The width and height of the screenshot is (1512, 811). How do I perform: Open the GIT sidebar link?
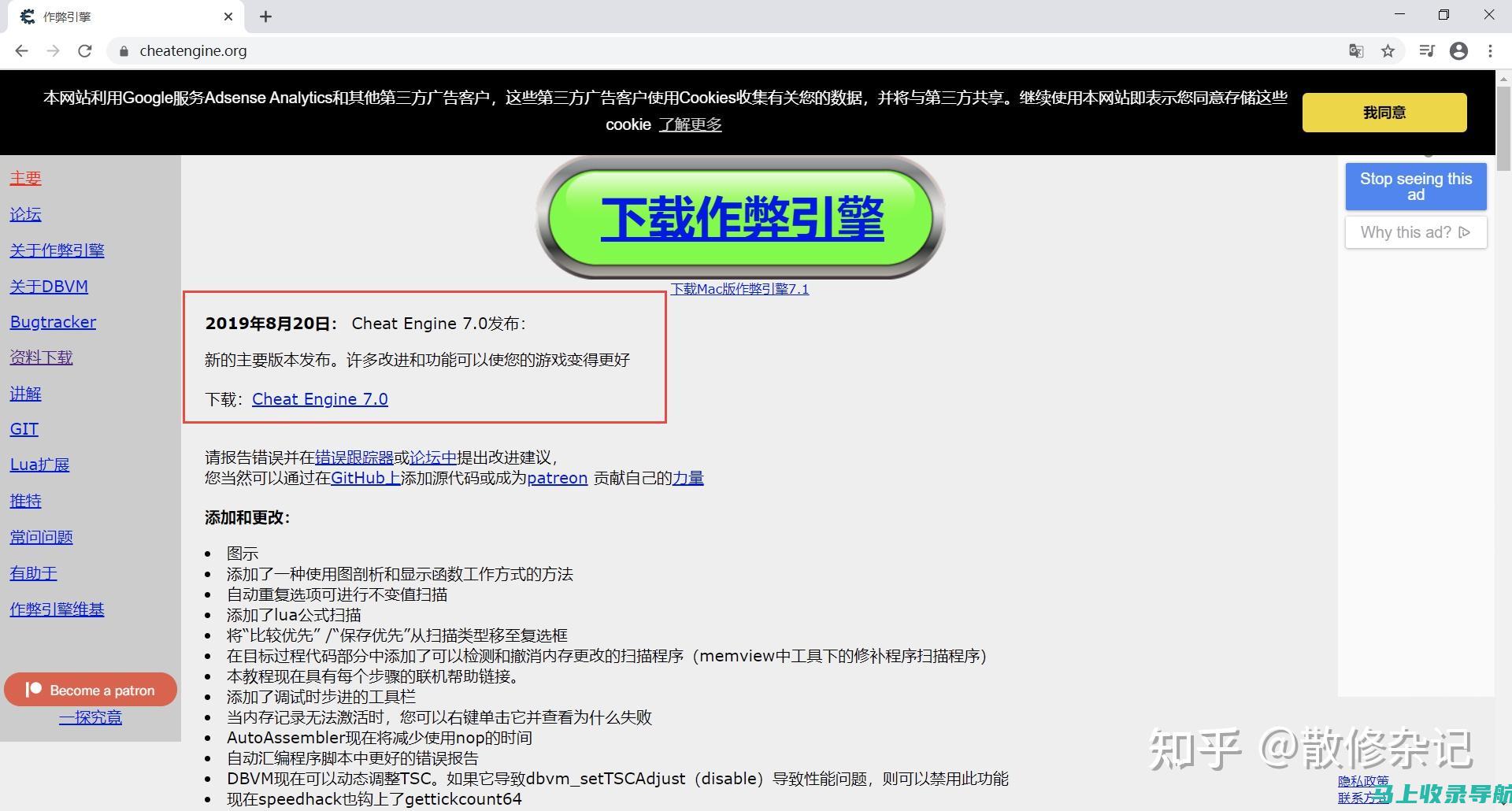pyautogui.click(x=24, y=429)
